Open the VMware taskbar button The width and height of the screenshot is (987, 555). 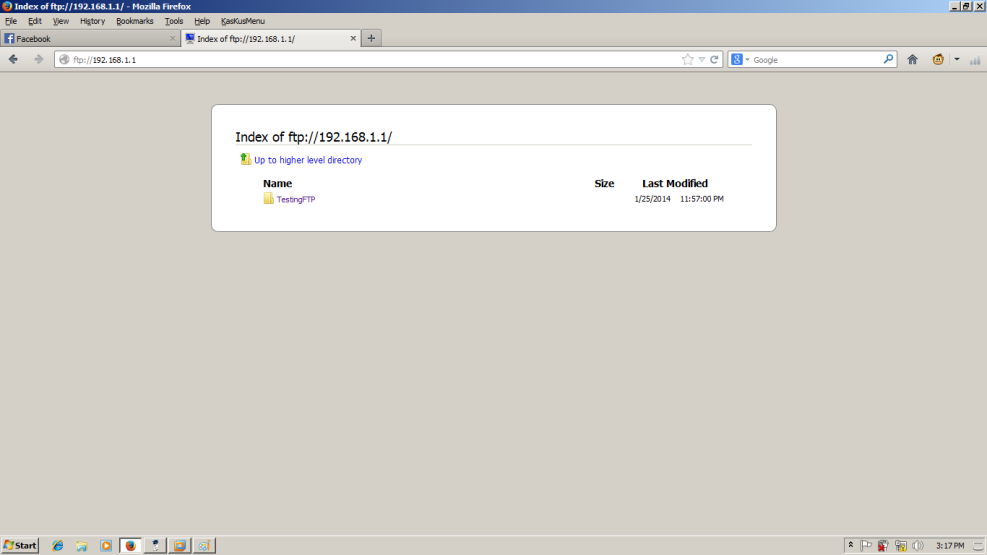(179, 546)
